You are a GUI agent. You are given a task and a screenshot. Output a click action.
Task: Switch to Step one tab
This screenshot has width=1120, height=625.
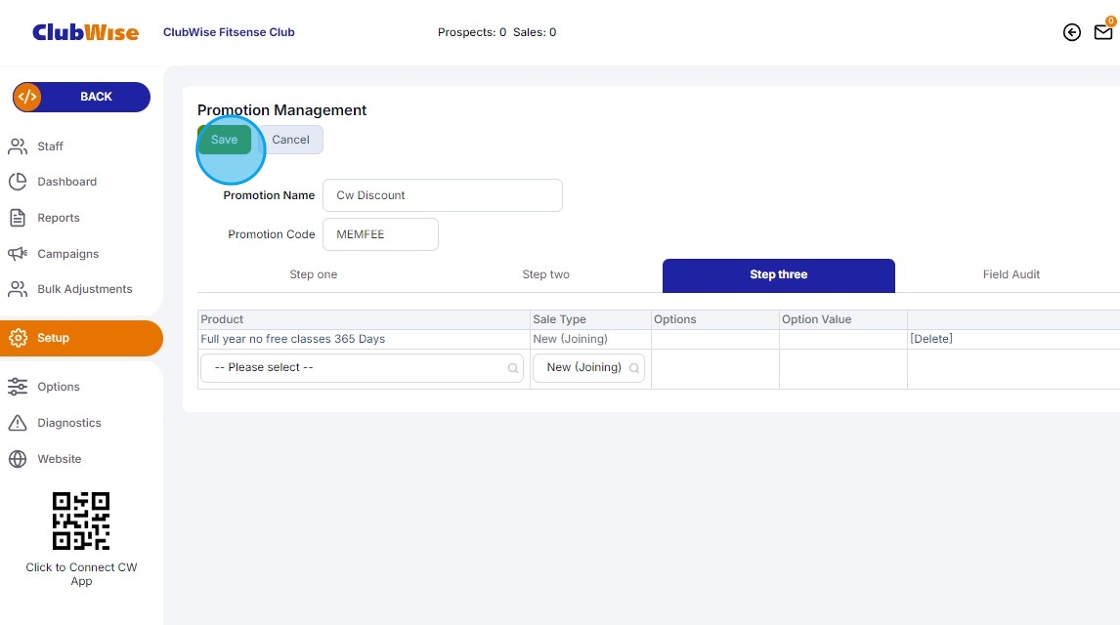coord(314,275)
